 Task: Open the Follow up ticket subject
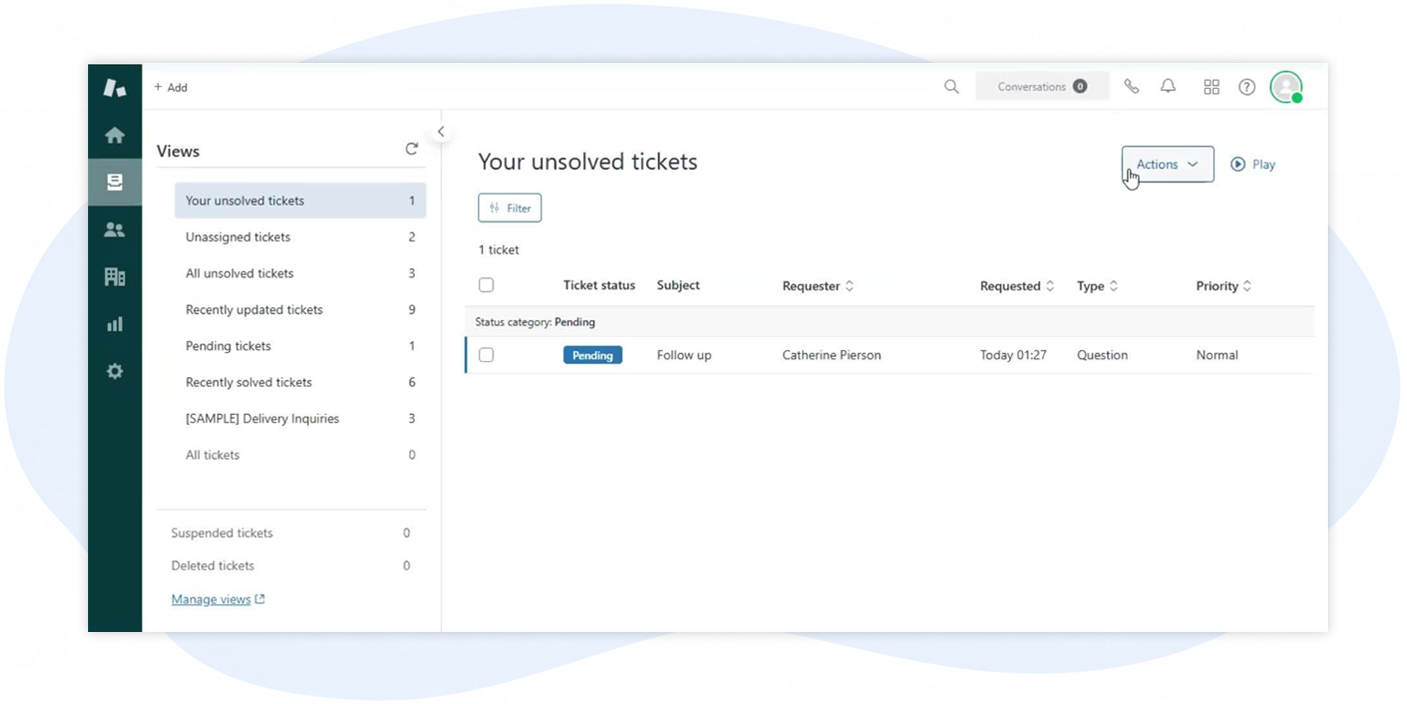[x=684, y=355]
